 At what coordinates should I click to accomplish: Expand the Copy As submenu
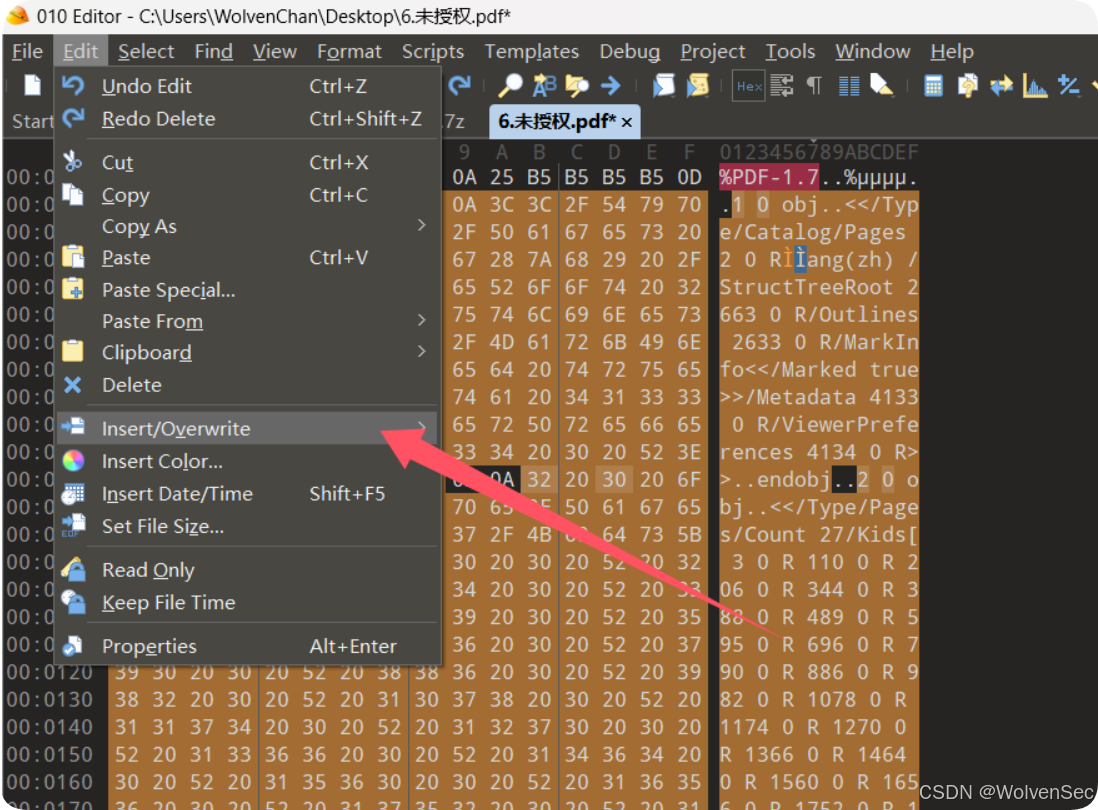coord(247,226)
